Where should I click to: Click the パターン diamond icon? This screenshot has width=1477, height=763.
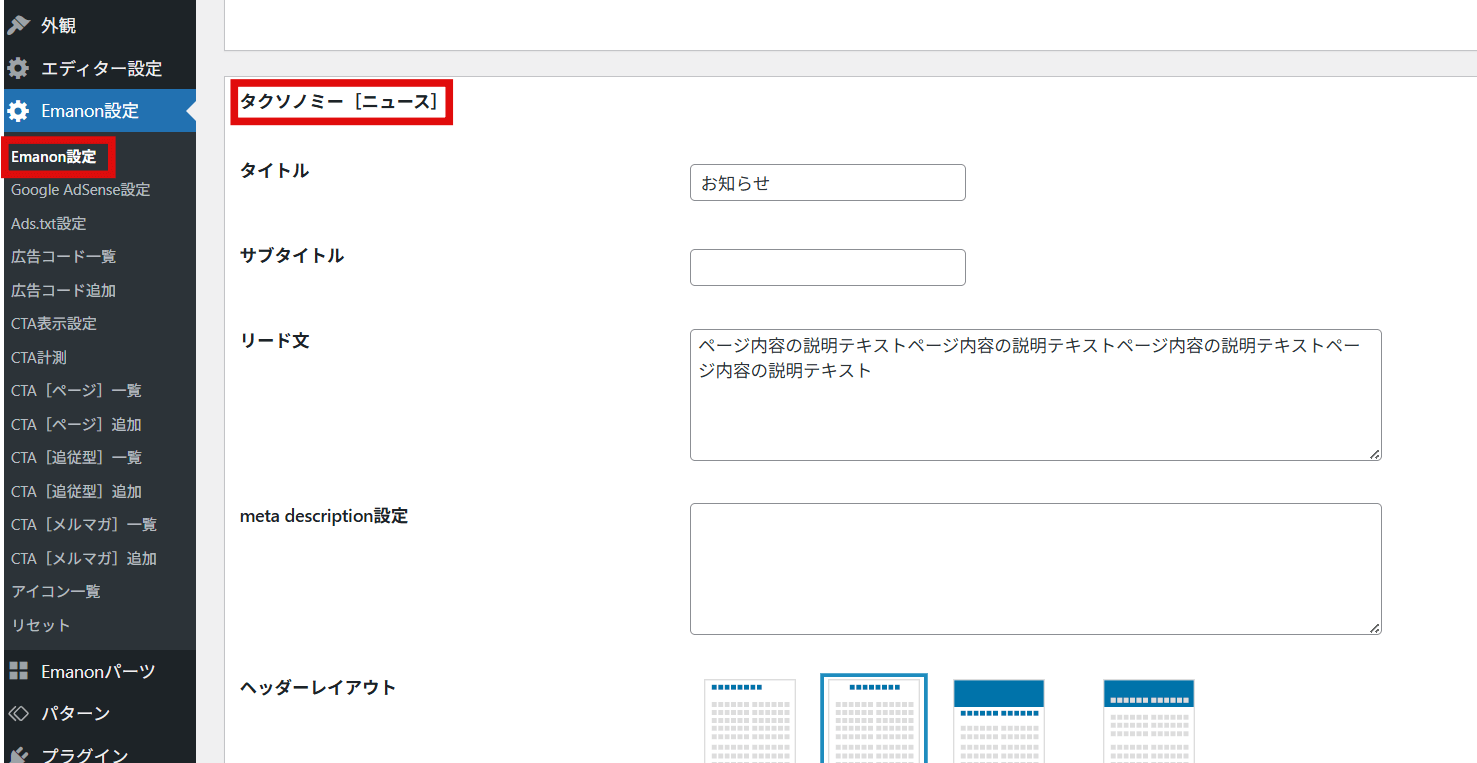tap(18, 714)
